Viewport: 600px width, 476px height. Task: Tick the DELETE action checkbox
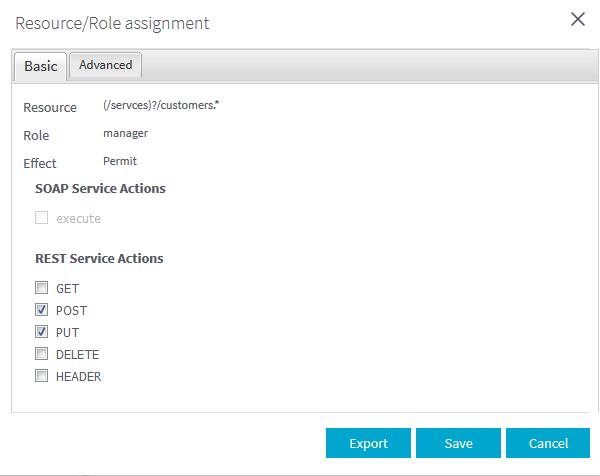click(x=42, y=354)
